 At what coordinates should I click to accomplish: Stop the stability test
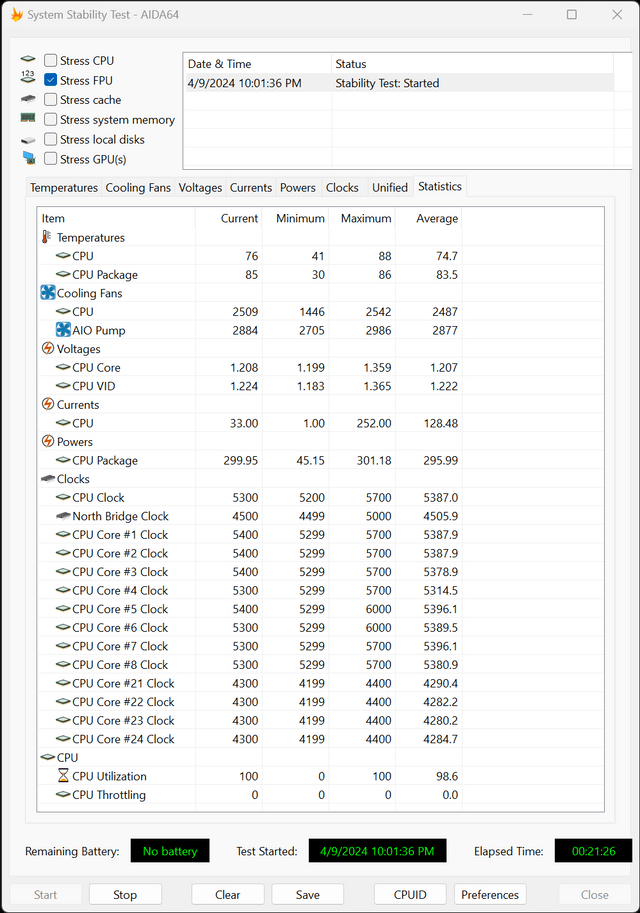coord(125,894)
